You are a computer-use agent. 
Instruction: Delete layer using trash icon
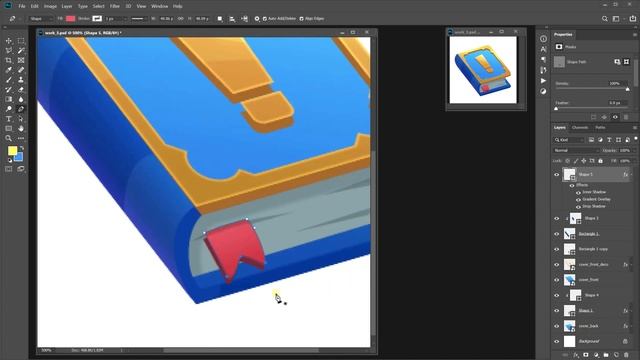tap(626, 355)
